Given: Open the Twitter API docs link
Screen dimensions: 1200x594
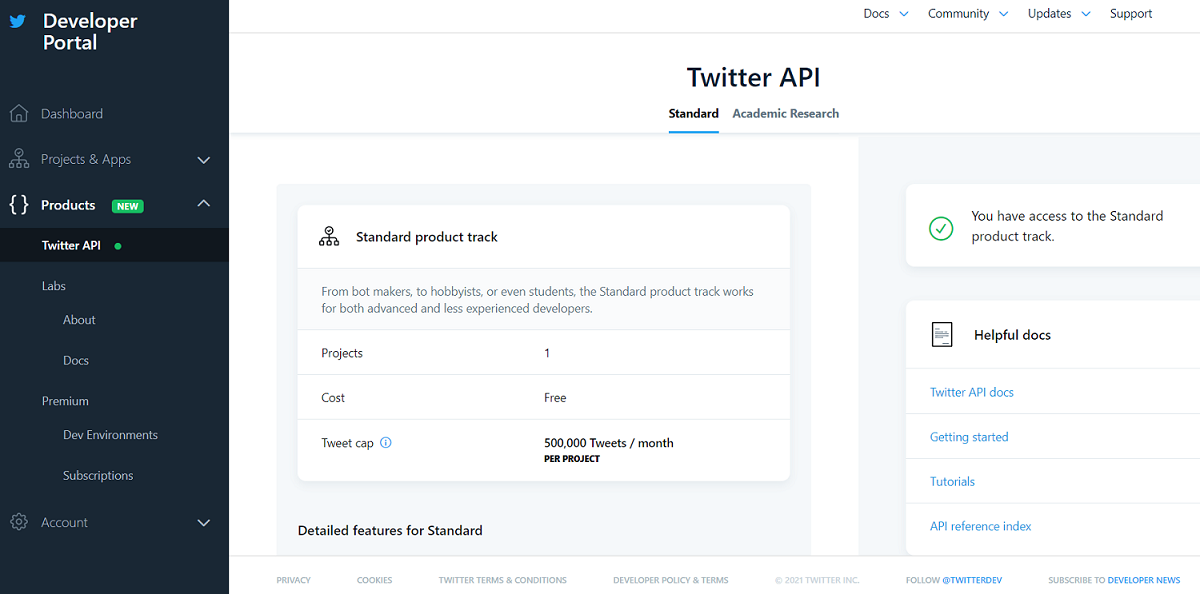Looking at the screenshot, I should pos(971,393).
